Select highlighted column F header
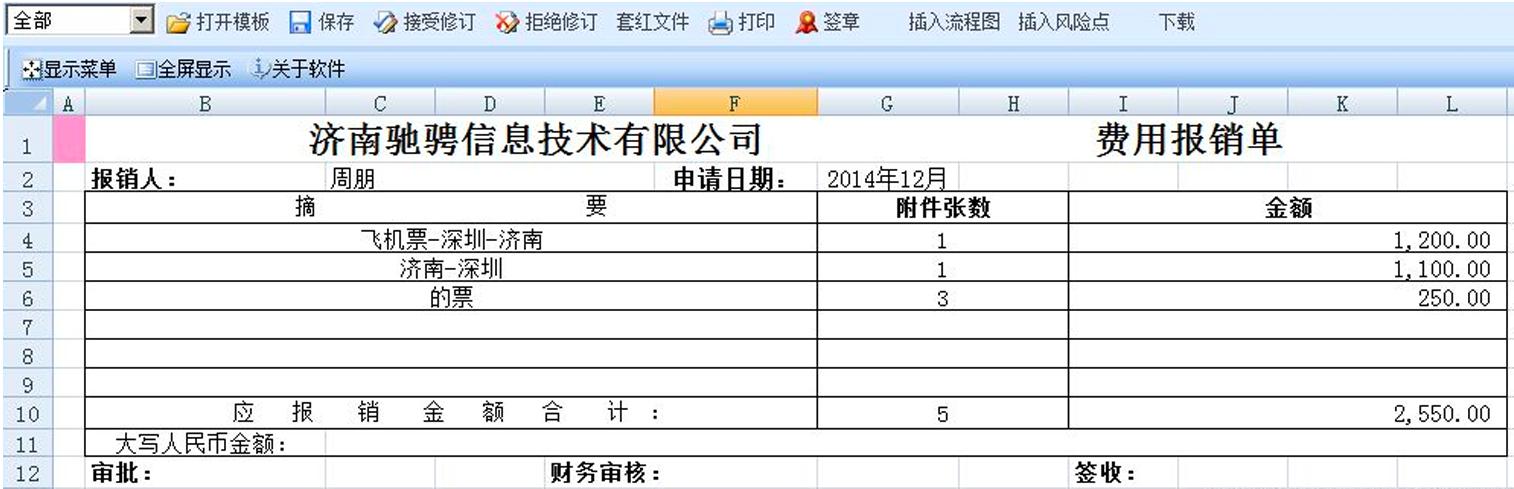The image size is (1514, 489). pyautogui.click(x=735, y=103)
